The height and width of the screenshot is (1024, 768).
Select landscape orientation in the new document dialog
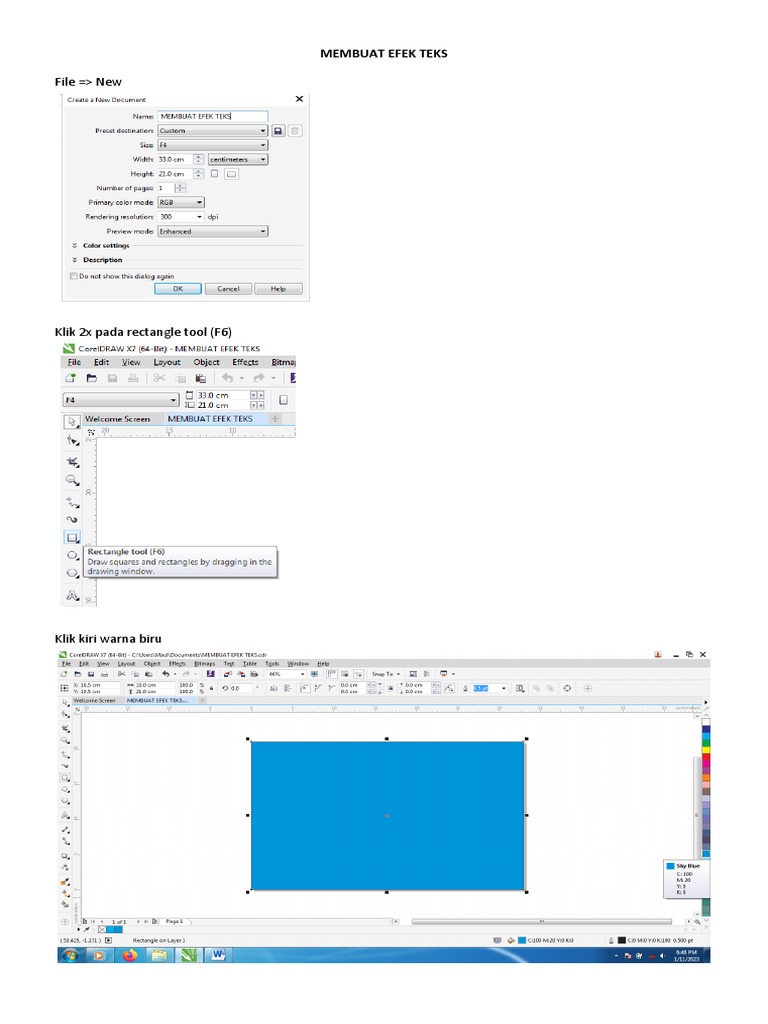click(x=231, y=174)
